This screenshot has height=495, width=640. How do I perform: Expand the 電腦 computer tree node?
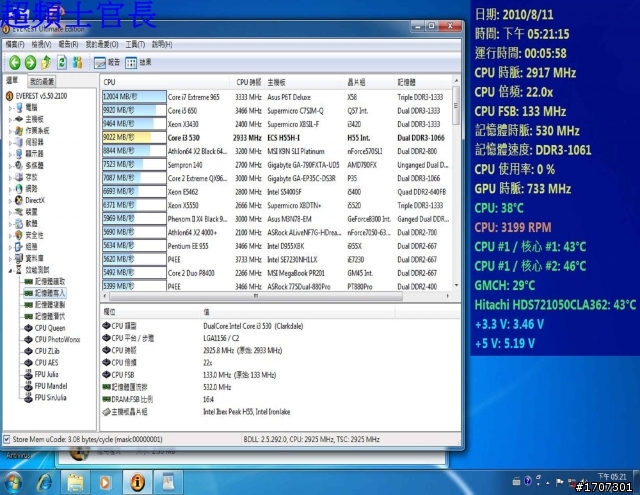point(10,108)
